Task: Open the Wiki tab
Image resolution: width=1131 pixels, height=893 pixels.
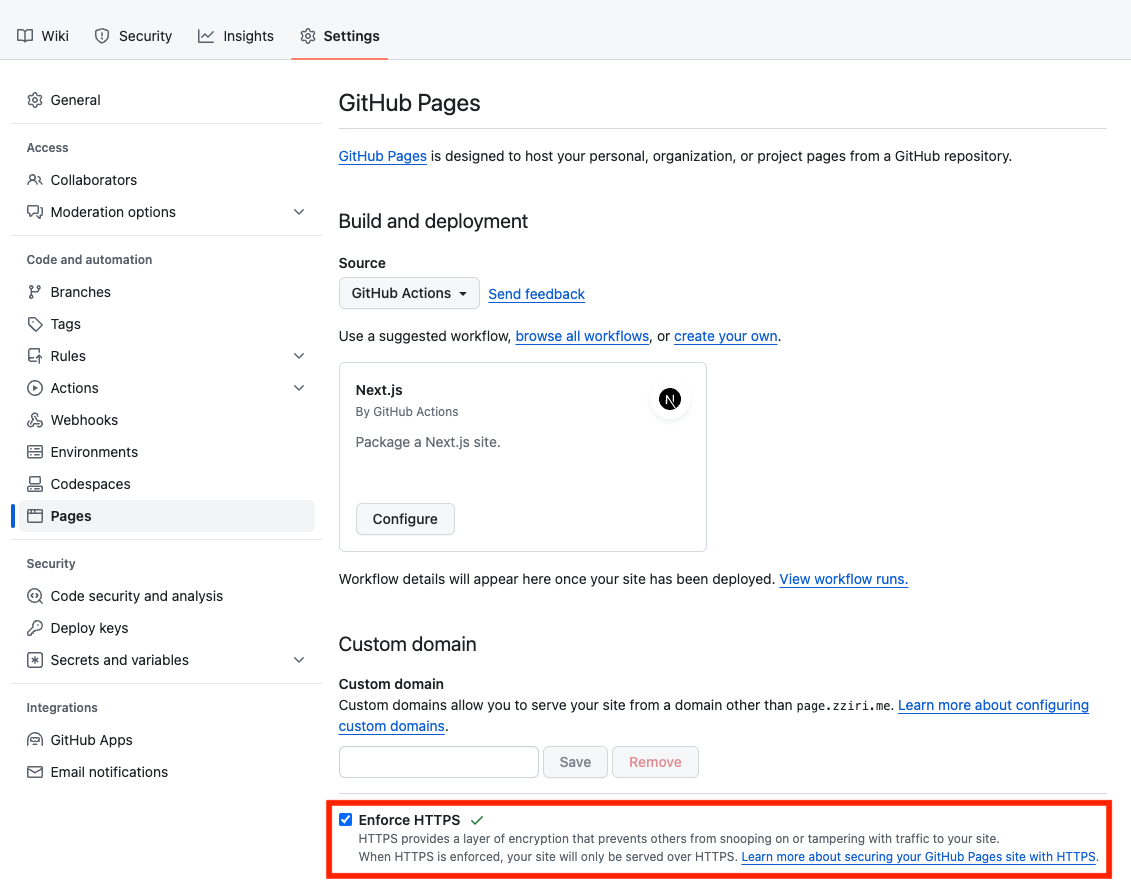Action: click(x=43, y=36)
